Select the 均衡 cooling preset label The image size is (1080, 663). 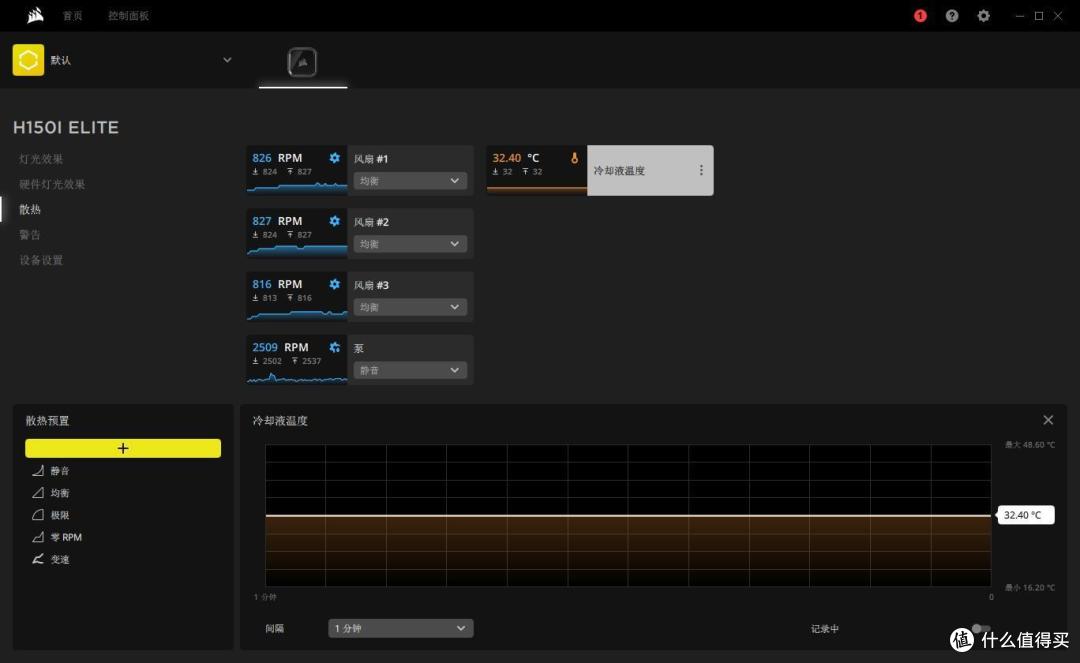point(60,493)
